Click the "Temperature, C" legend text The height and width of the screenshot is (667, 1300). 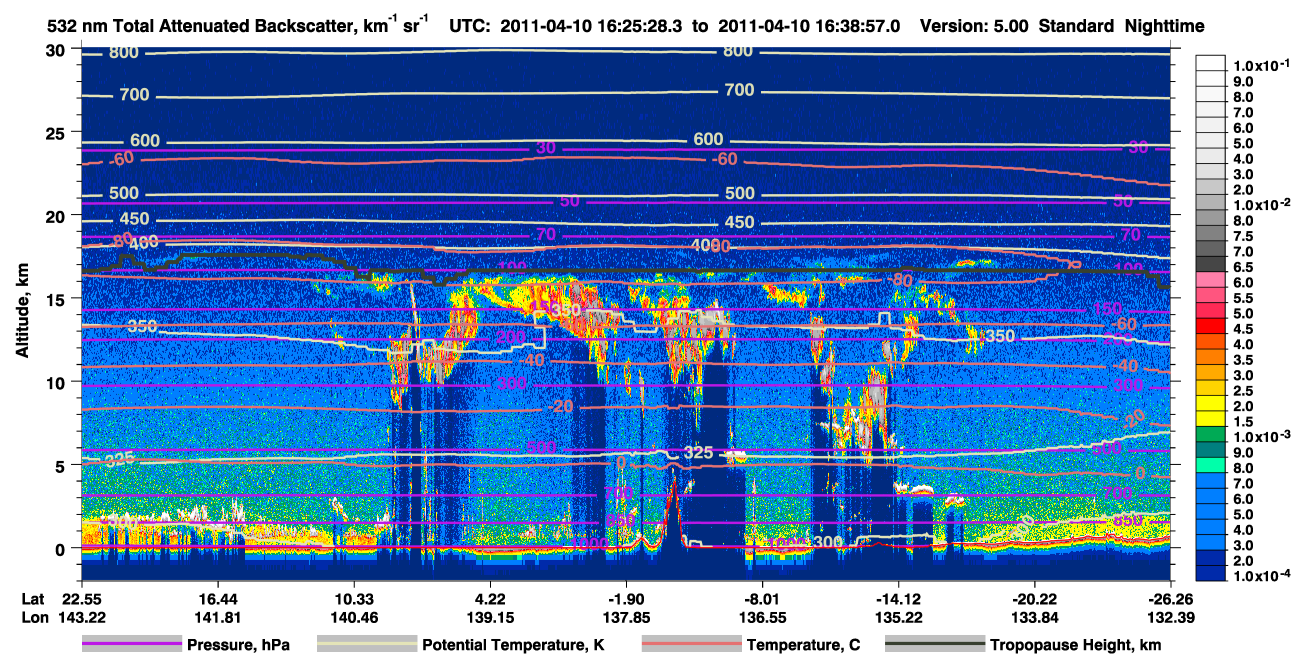pyautogui.click(x=804, y=646)
